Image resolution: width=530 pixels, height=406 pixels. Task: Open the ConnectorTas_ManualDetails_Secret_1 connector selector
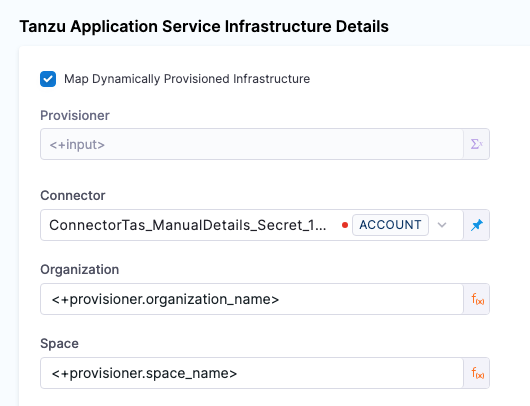(x=188, y=225)
